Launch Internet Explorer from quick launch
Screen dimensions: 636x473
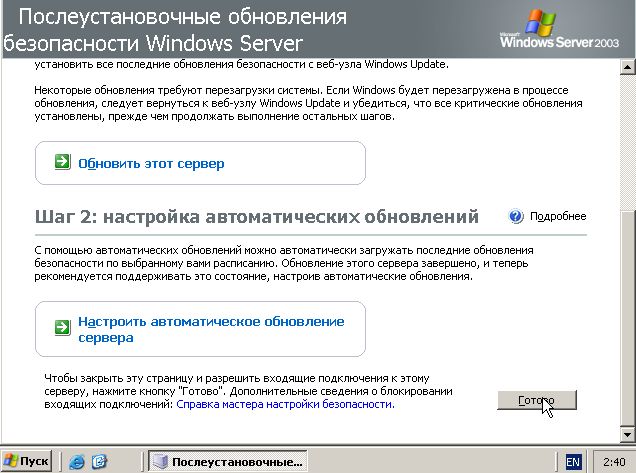(77, 461)
